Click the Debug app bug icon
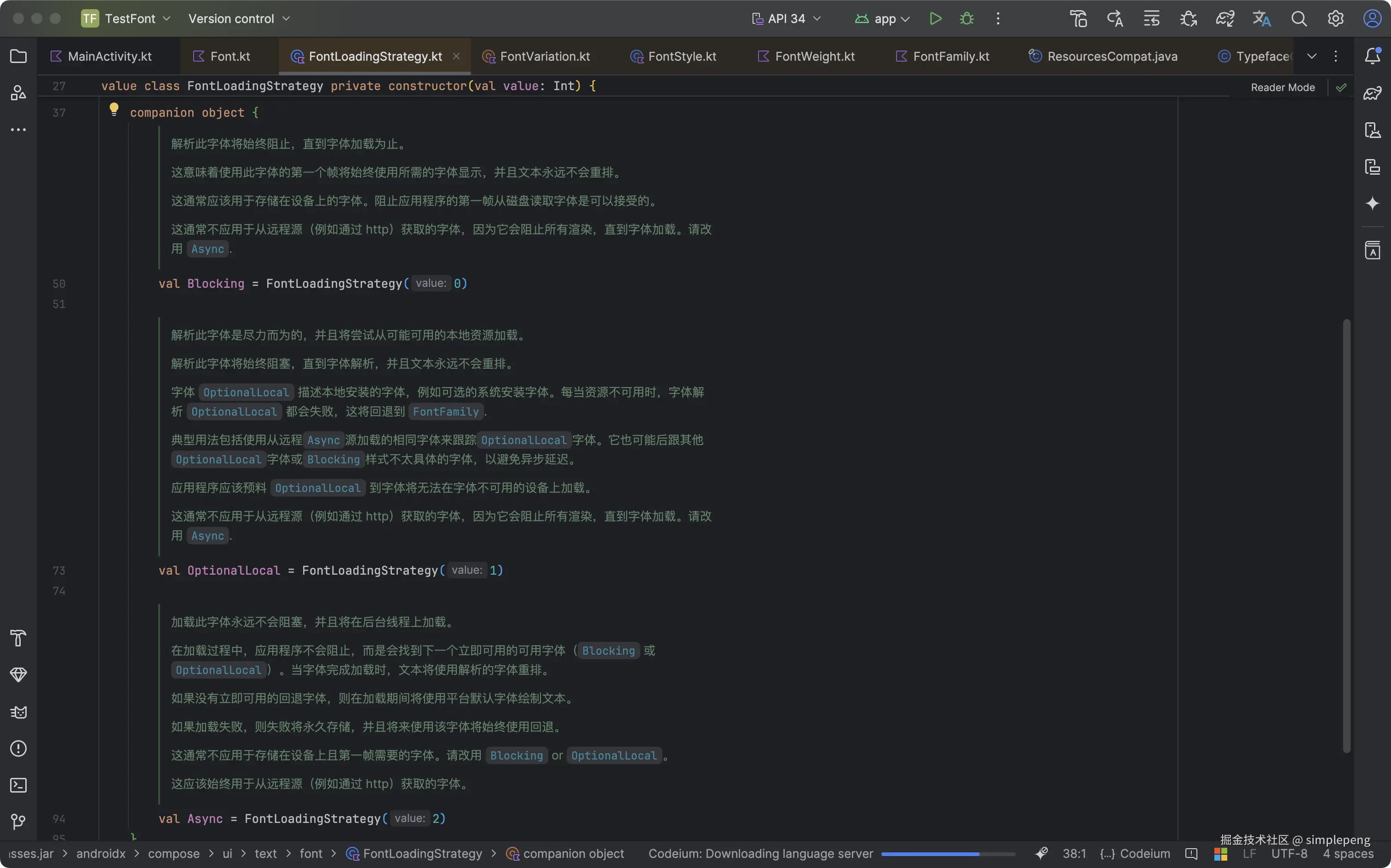The width and height of the screenshot is (1391, 868). pos(966,19)
